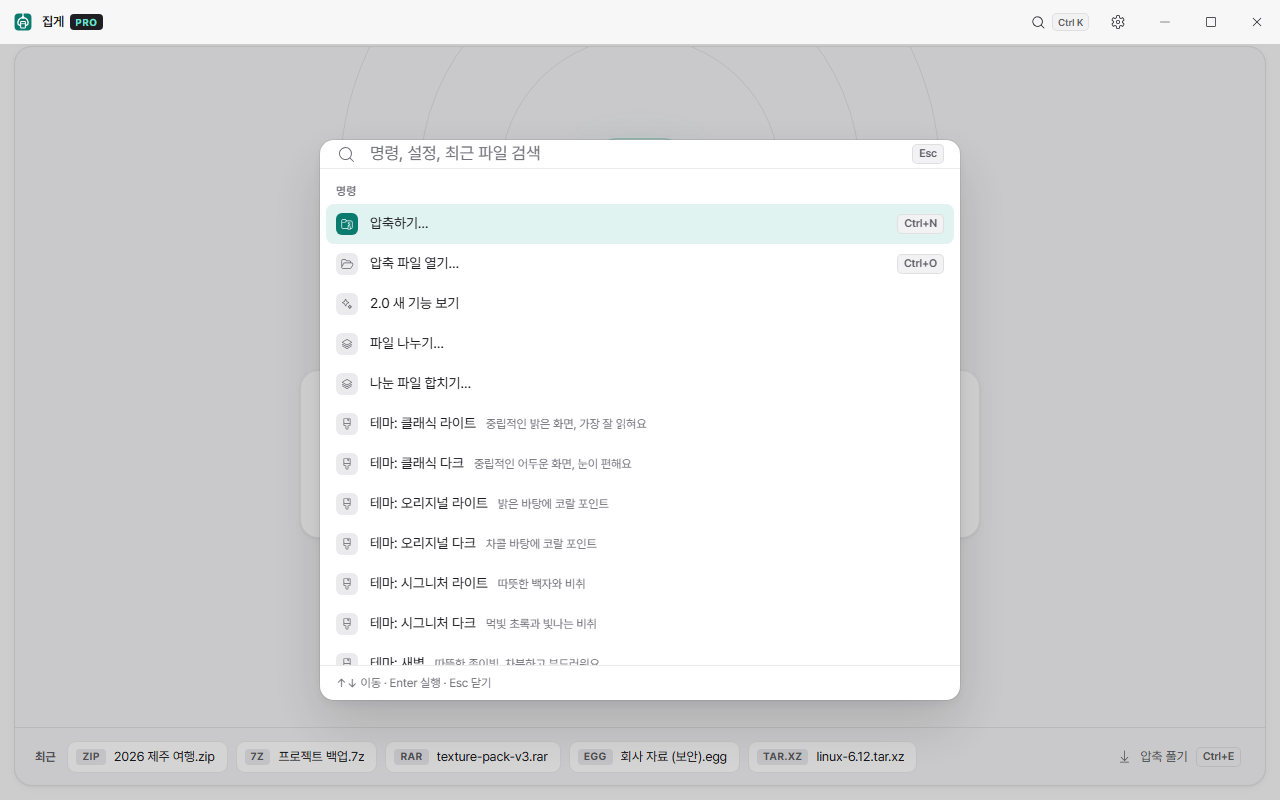Viewport: 1280px width, 800px height.
Task: Apply 테마: 클래식 라이트 theme
Action: (x=640, y=424)
